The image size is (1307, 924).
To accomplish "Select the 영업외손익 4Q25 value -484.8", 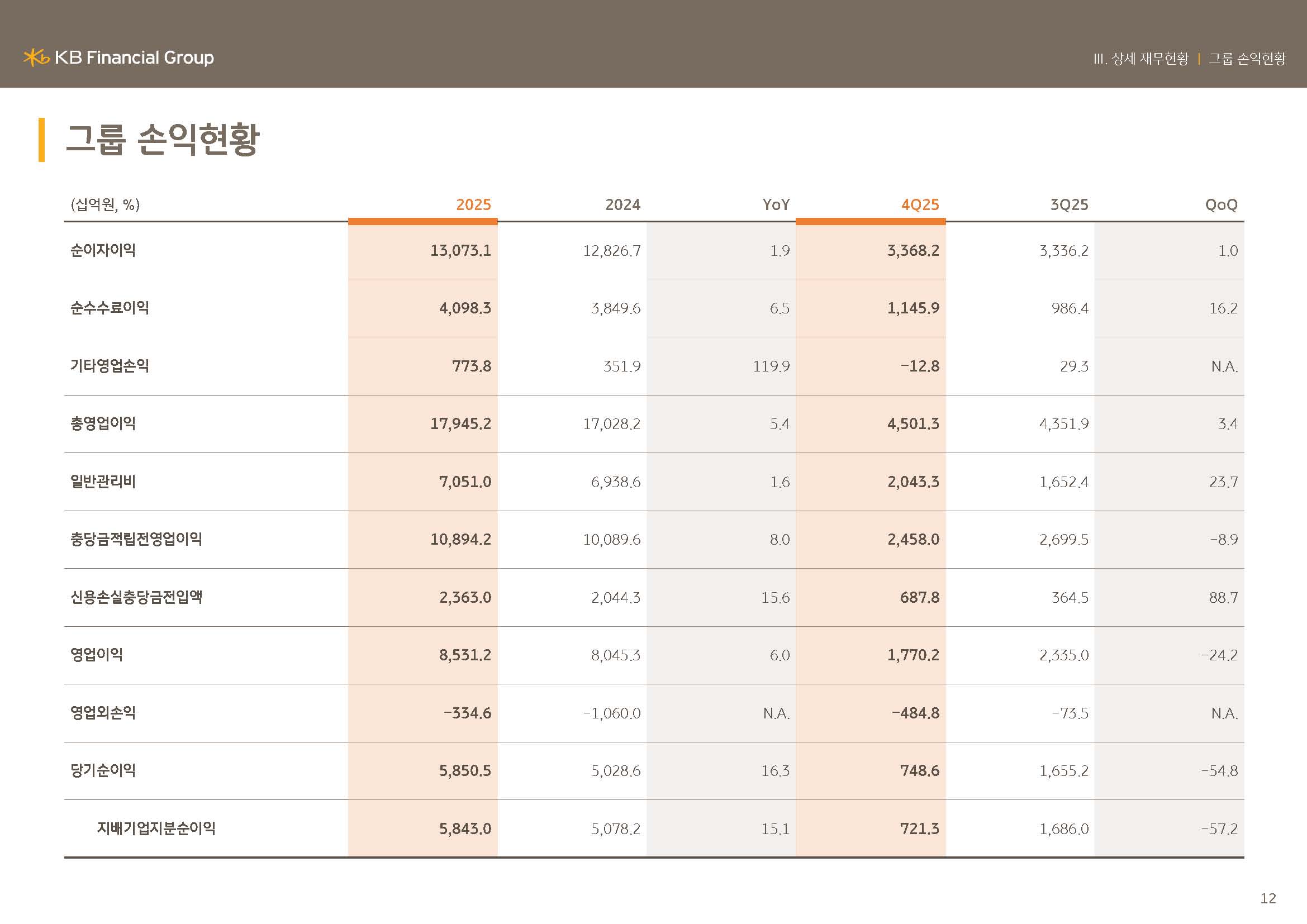I will point(915,713).
